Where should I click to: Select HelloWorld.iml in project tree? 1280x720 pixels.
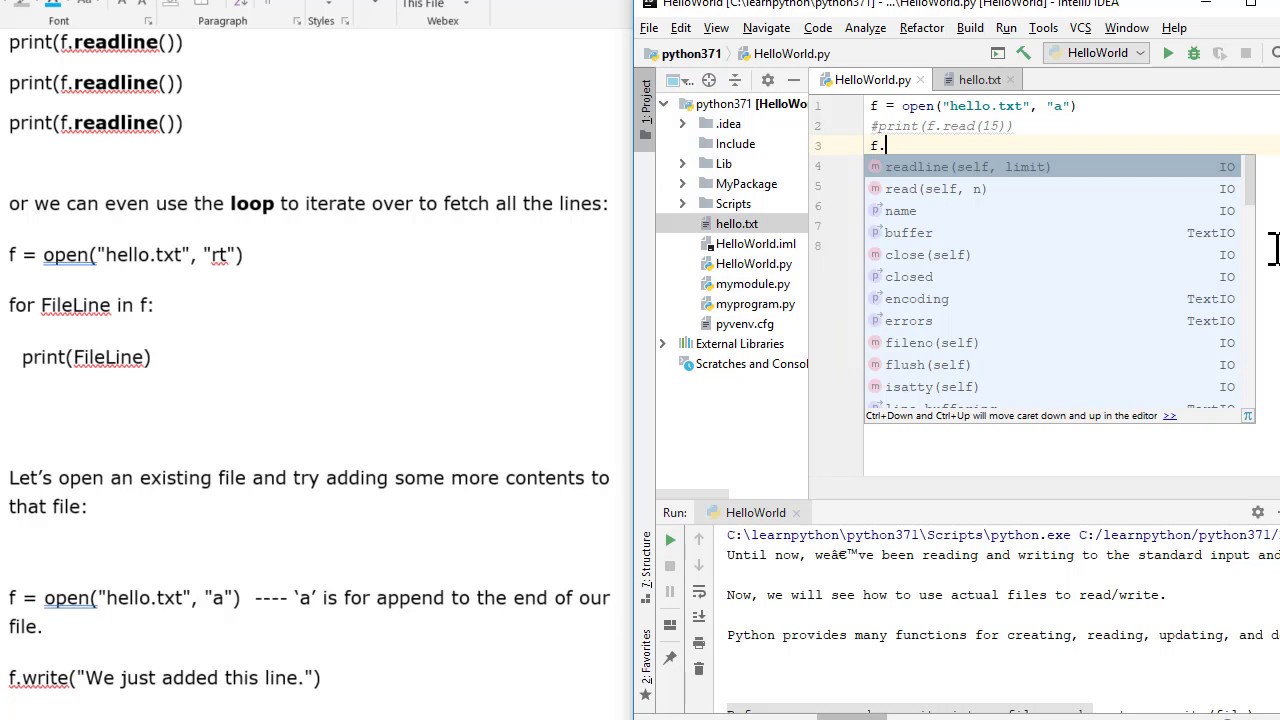point(755,244)
